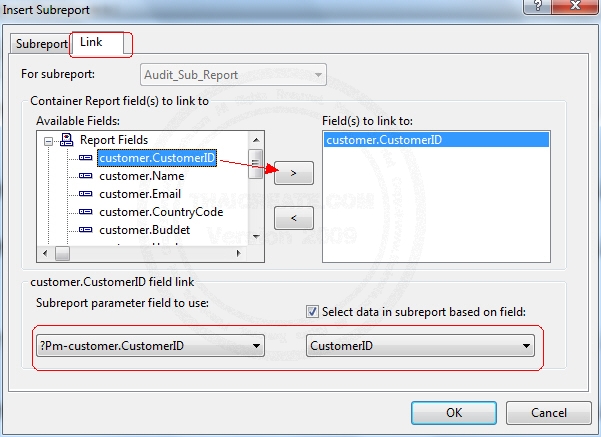Toggle Select data in subreport based on field
This screenshot has width=601, height=437.
pyautogui.click(x=312, y=312)
